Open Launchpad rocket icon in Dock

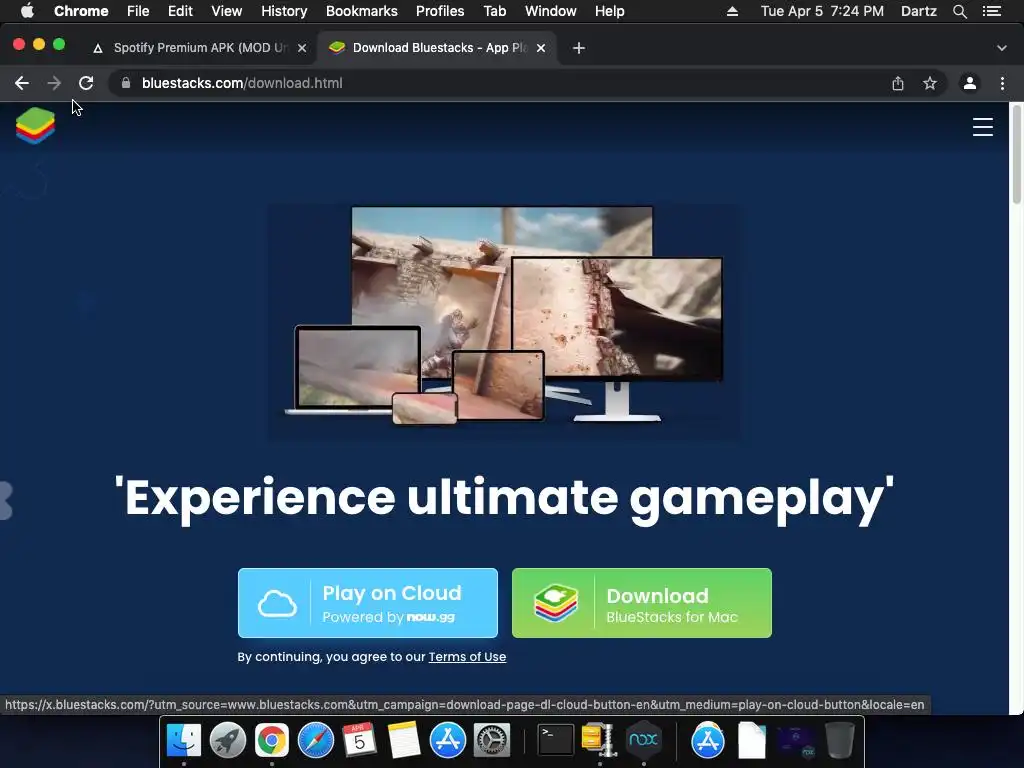(x=228, y=740)
